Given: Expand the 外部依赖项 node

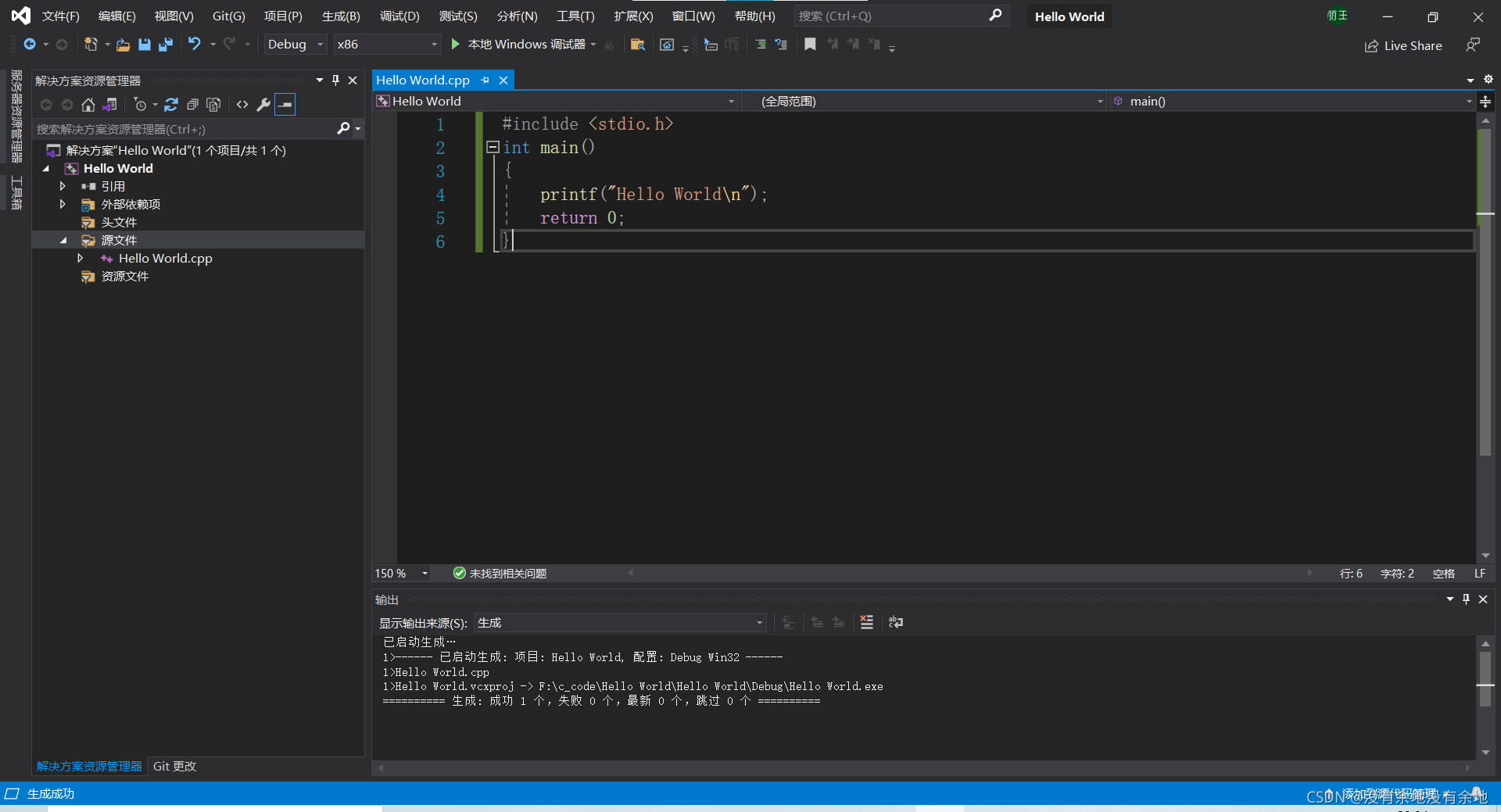Looking at the screenshot, I should pos(63,204).
